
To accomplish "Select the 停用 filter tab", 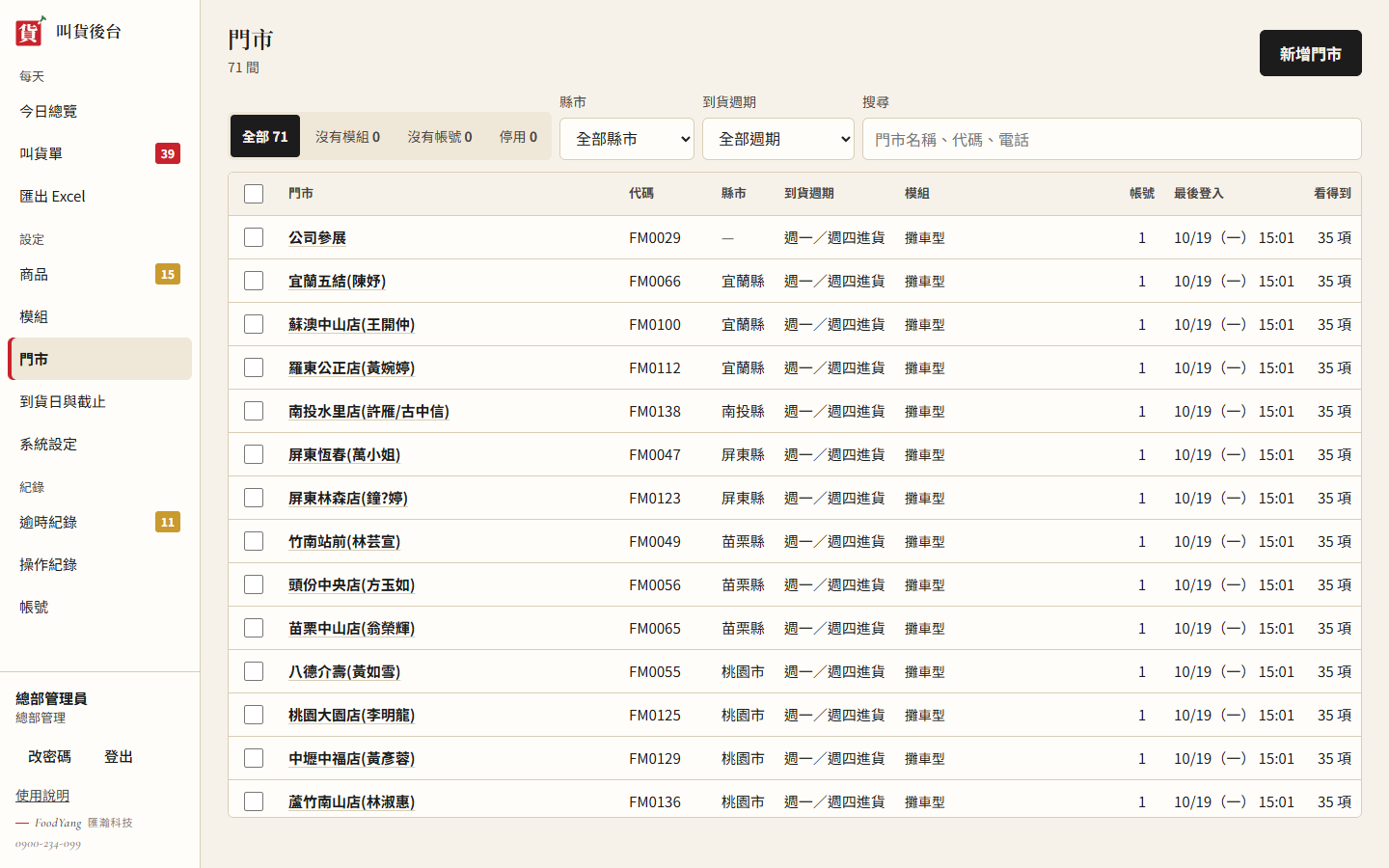I will coord(518,136).
